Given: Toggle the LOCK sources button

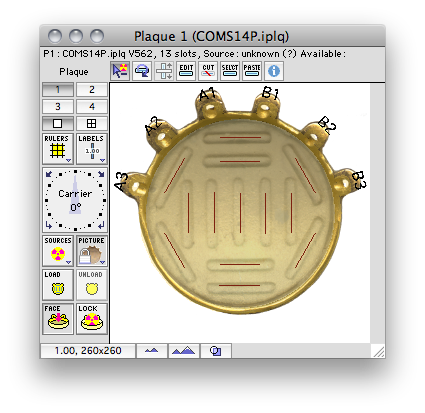Looking at the screenshot, I should pyautogui.click(x=92, y=319).
